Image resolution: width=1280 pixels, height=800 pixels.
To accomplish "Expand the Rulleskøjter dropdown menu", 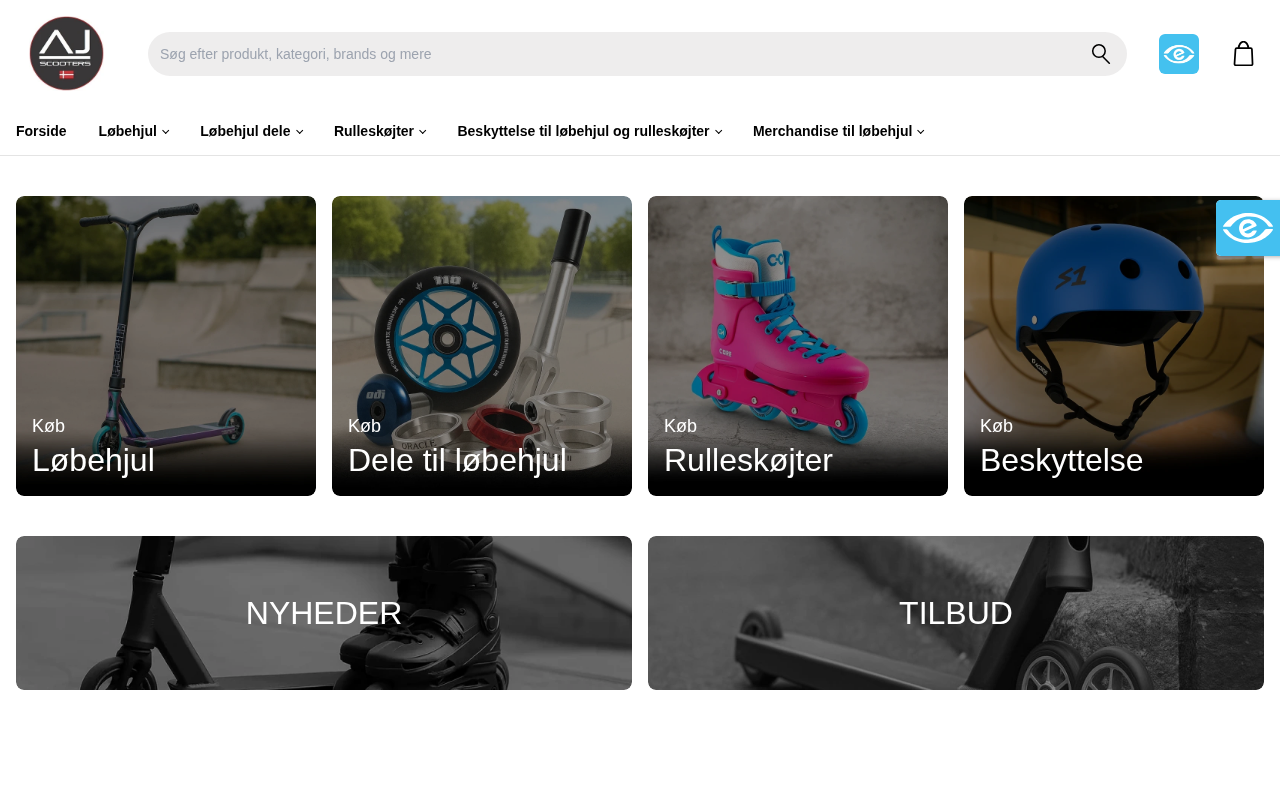I will pyautogui.click(x=380, y=131).
